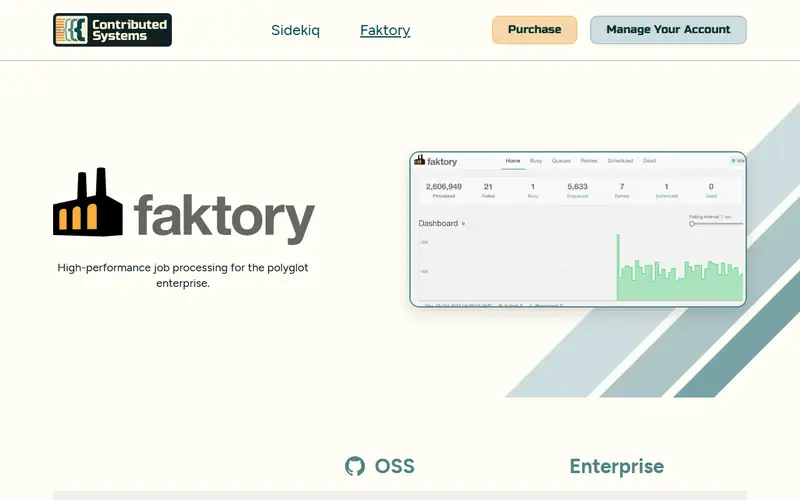Screen dimensions: 800x500
Task: Select the Queues tab in dashboard screenshot
Action: coord(561,161)
